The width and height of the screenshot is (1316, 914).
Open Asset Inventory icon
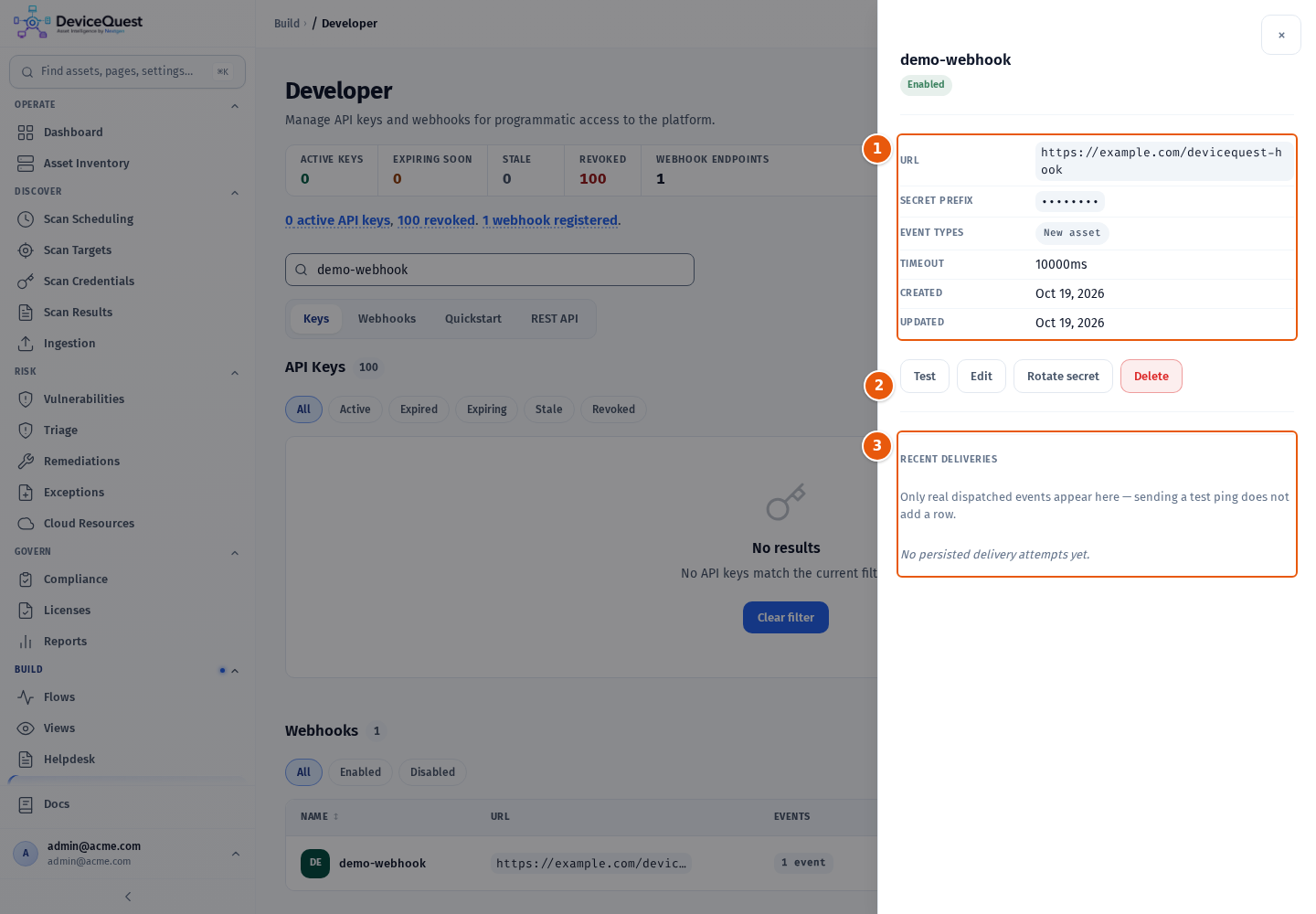[26, 164]
